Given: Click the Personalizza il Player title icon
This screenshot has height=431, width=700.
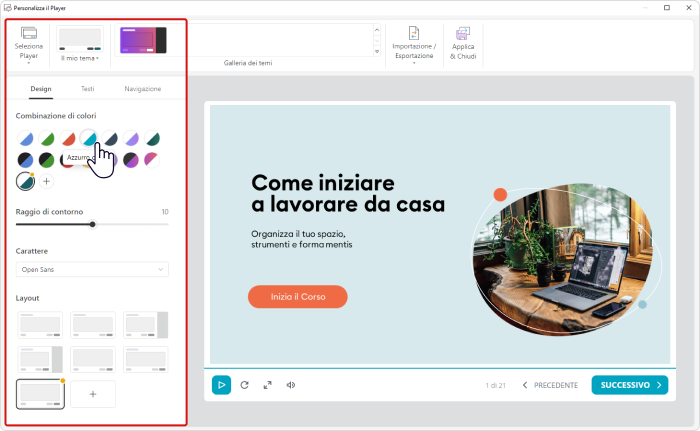Looking at the screenshot, I should [x=8, y=8].
